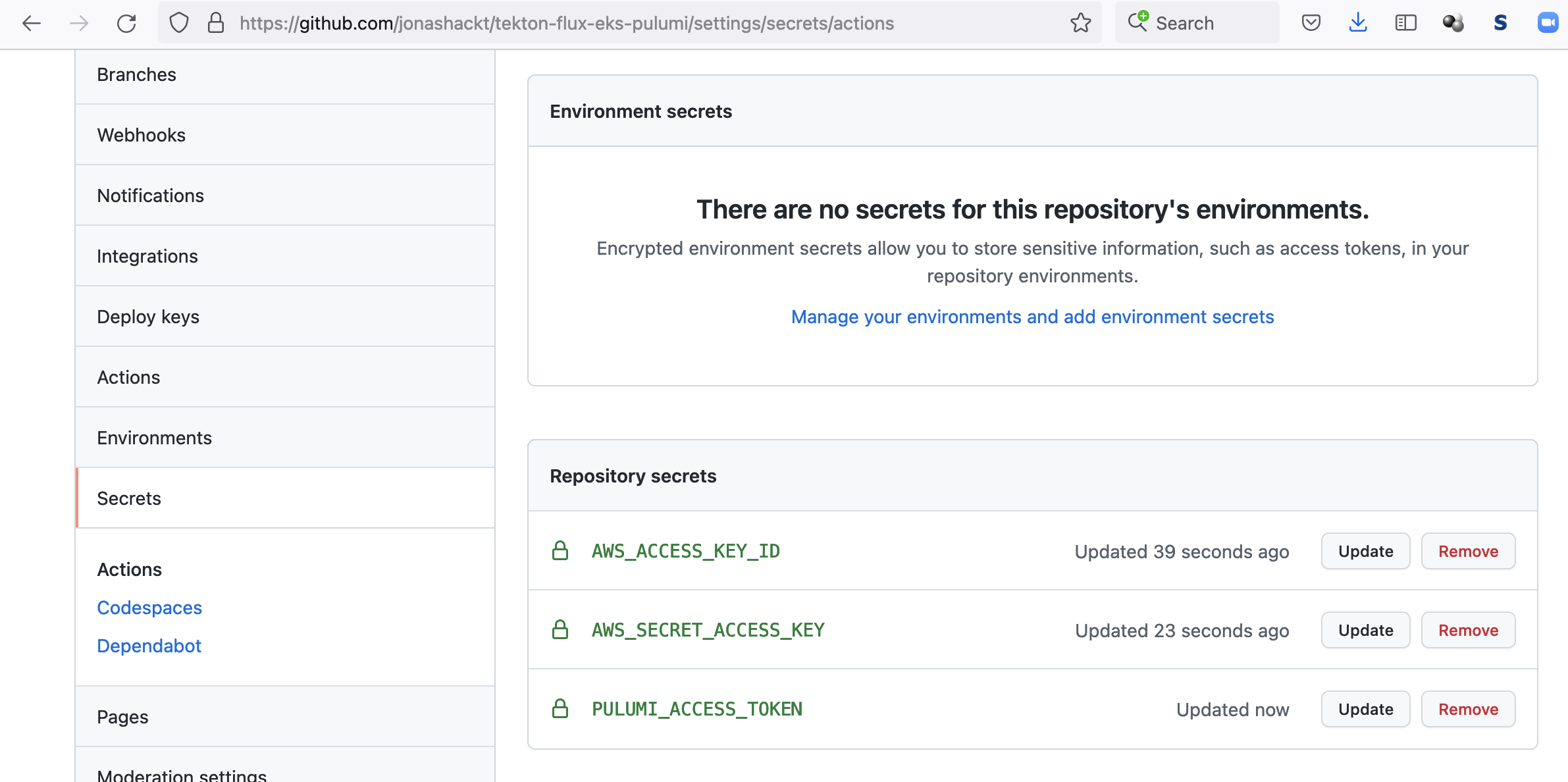This screenshot has height=782, width=1568.
Task: Click the lock icon next to AWS_ACCESS_KEY_ID
Action: tap(560, 550)
